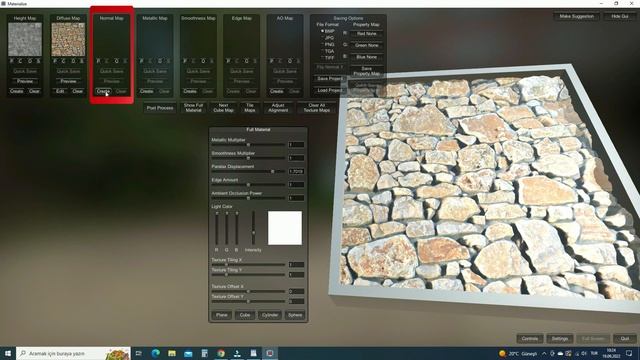Screen dimensions: 640x360
Task: Open the weather widget in taskbar
Action: [518, 353]
